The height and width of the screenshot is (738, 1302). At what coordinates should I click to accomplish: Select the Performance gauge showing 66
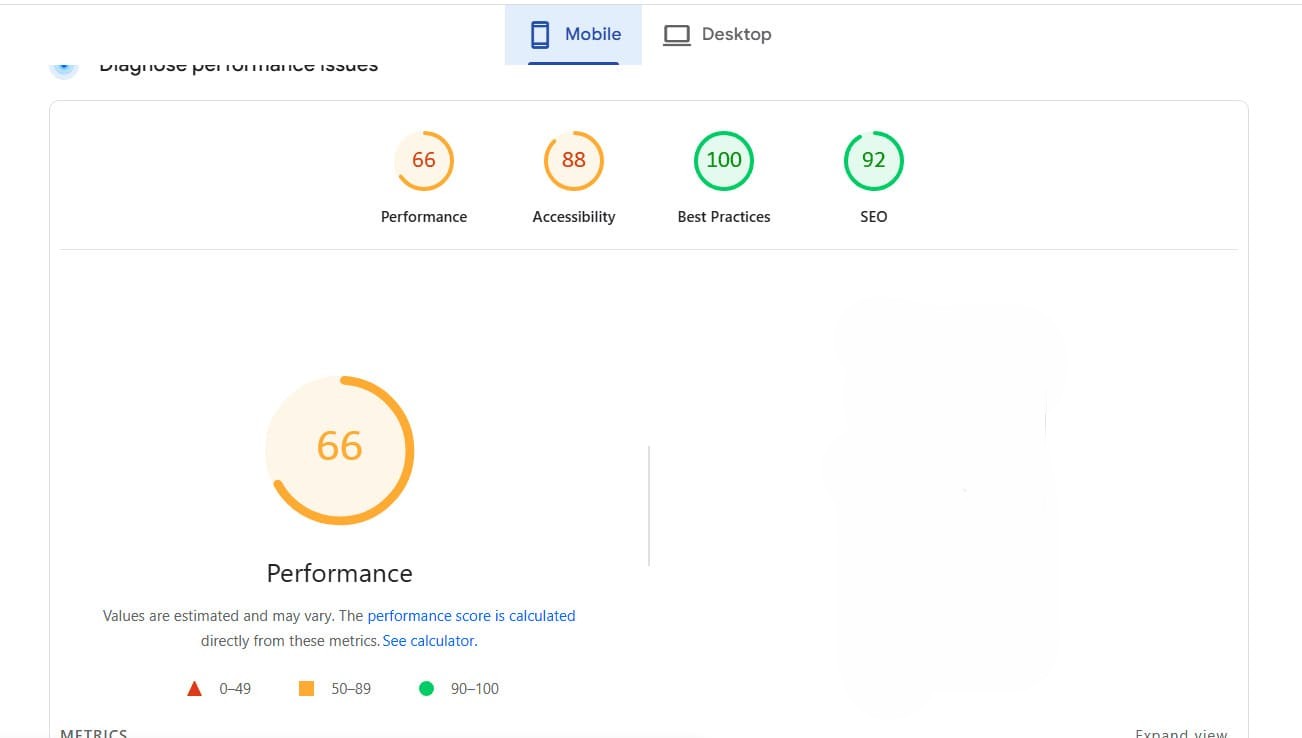click(424, 160)
